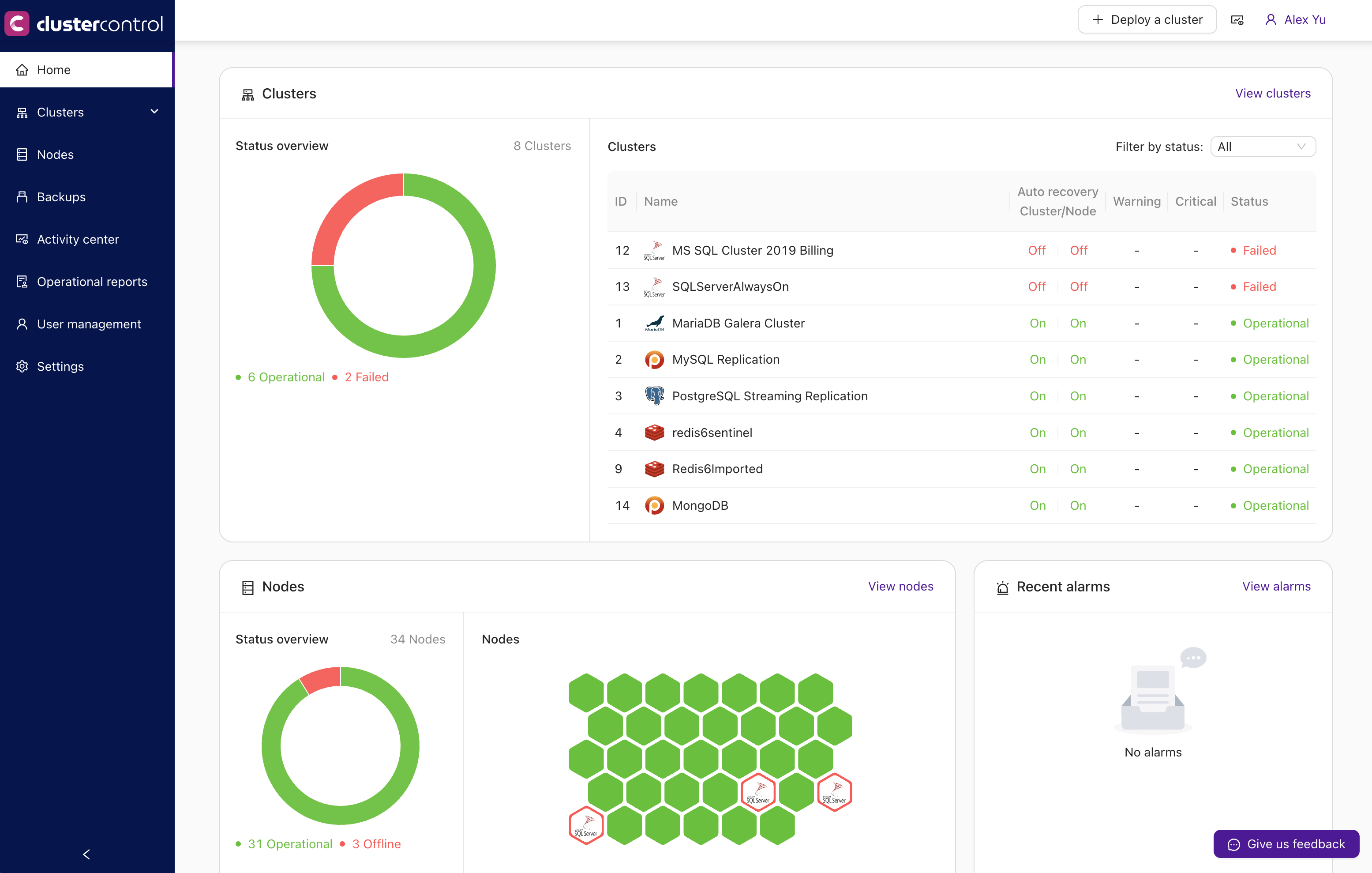
Task: Click the Home house icon in sidebar
Action: tap(22, 70)
